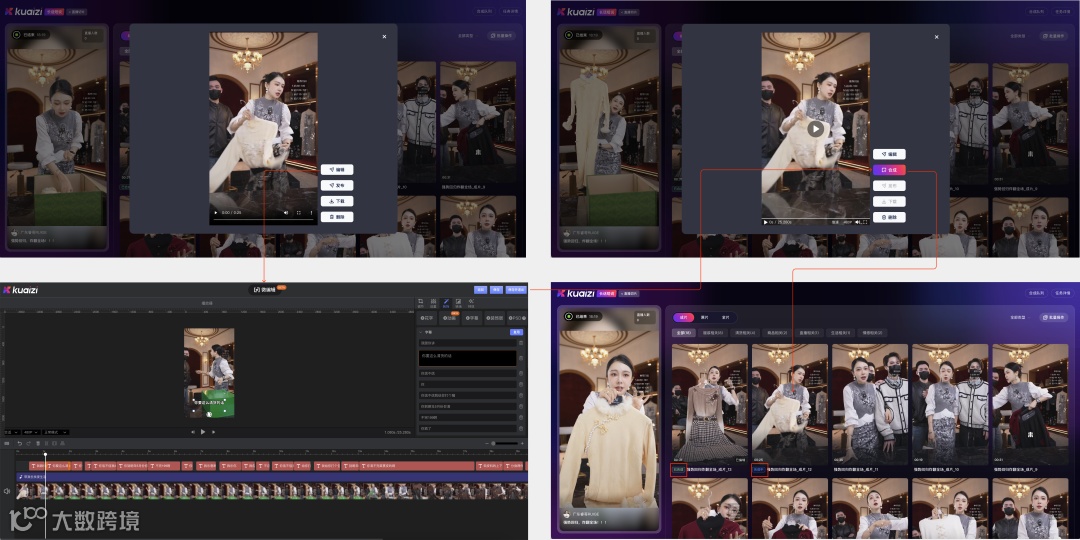Zoom in the timeline with the plus icon
1080x540 pixels.
click(522, 443)
